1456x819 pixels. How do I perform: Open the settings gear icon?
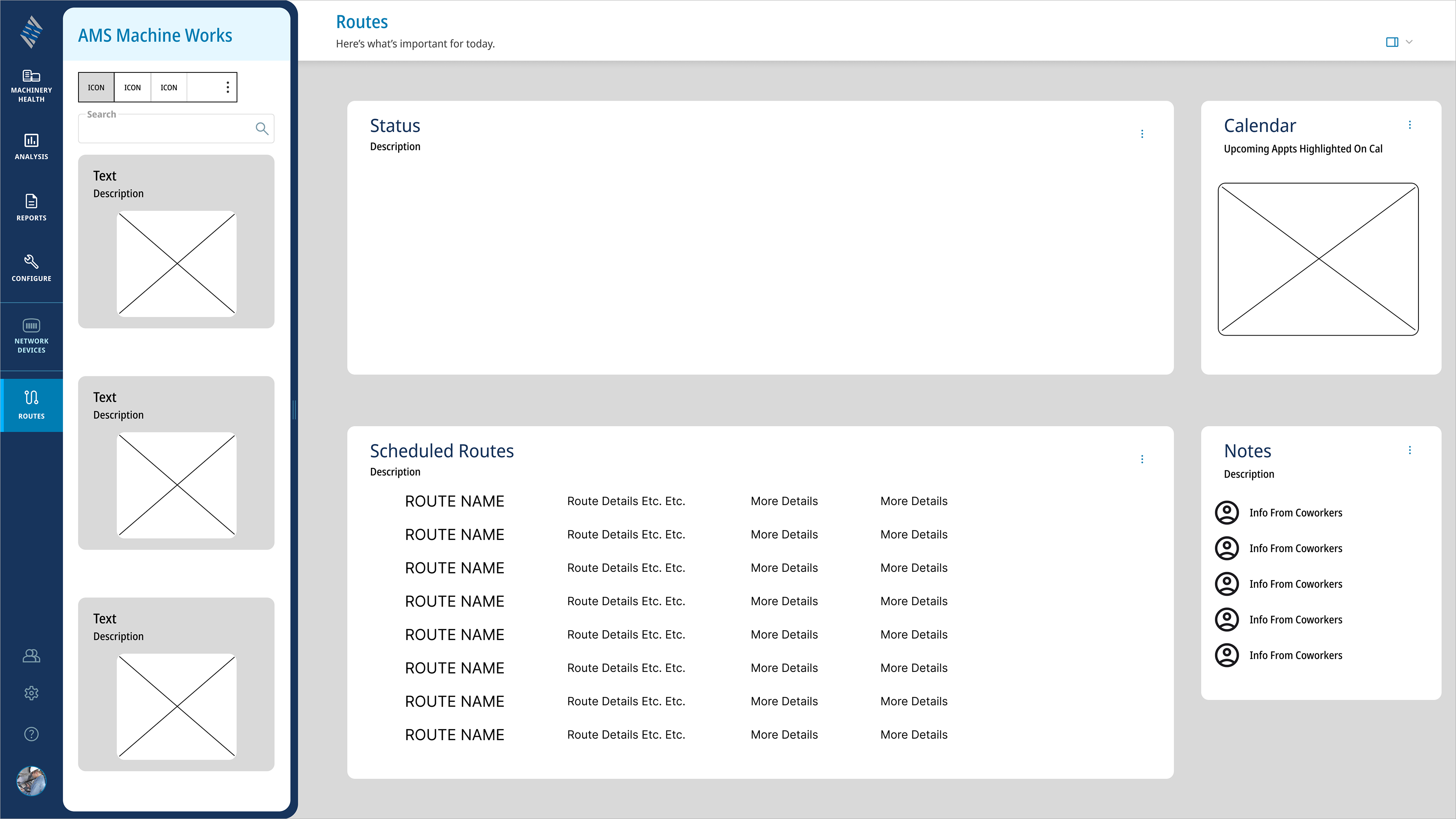tap(31, 693)
